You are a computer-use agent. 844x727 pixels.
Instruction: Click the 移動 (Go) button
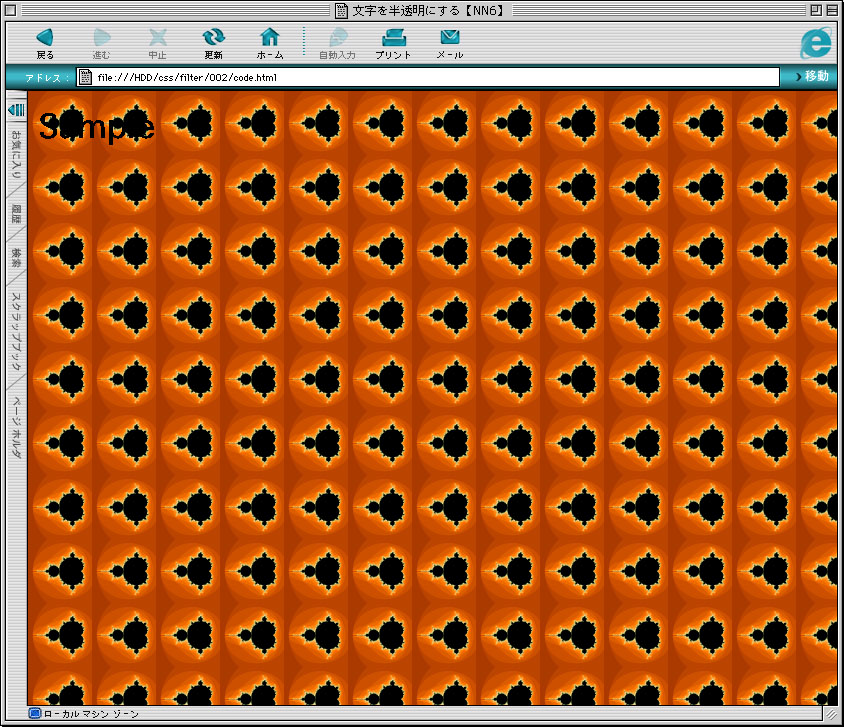click(812, 77)
